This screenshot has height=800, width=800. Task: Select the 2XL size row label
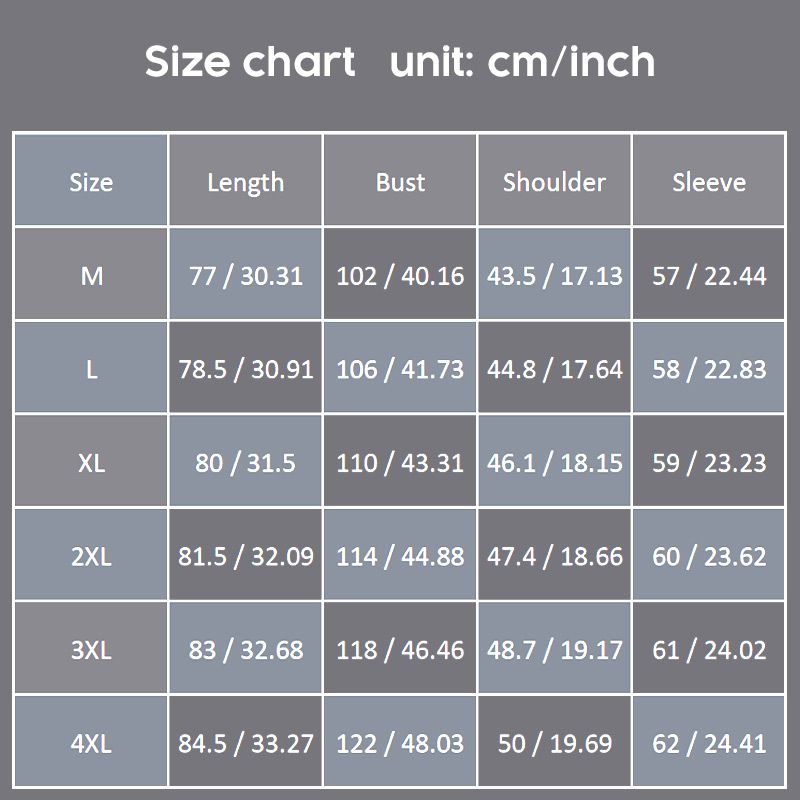(91, 556)
